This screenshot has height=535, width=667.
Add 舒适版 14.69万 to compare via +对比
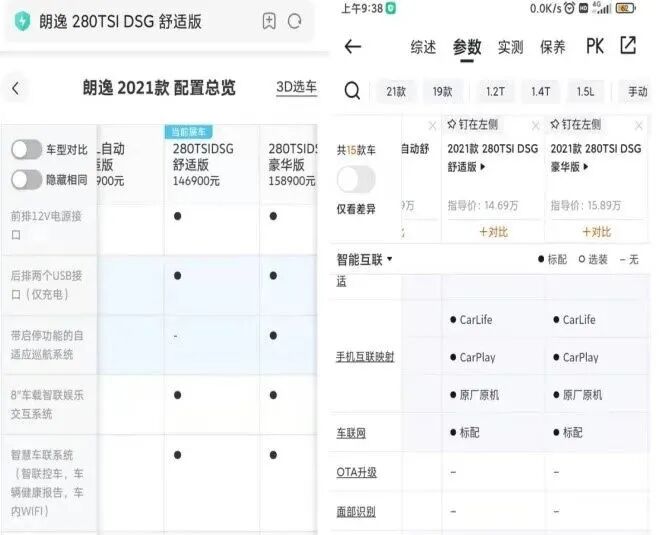point(493,232)
